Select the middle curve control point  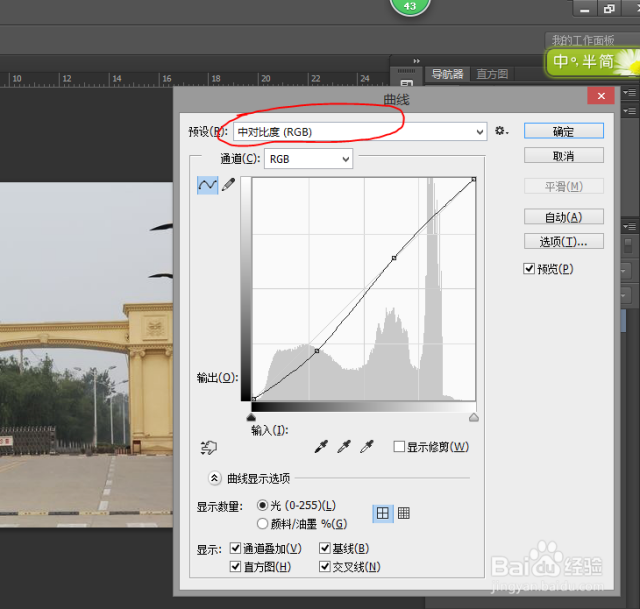[x=394, y=258]
